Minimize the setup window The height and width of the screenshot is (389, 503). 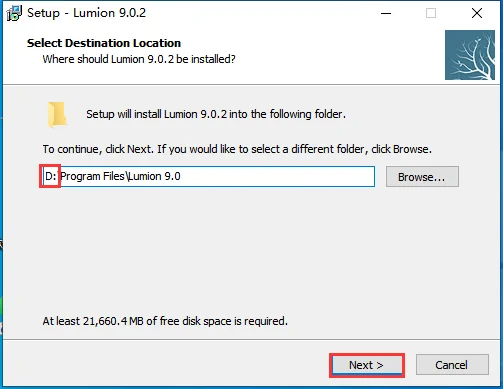pyautogui.click(x=386, y=13)
